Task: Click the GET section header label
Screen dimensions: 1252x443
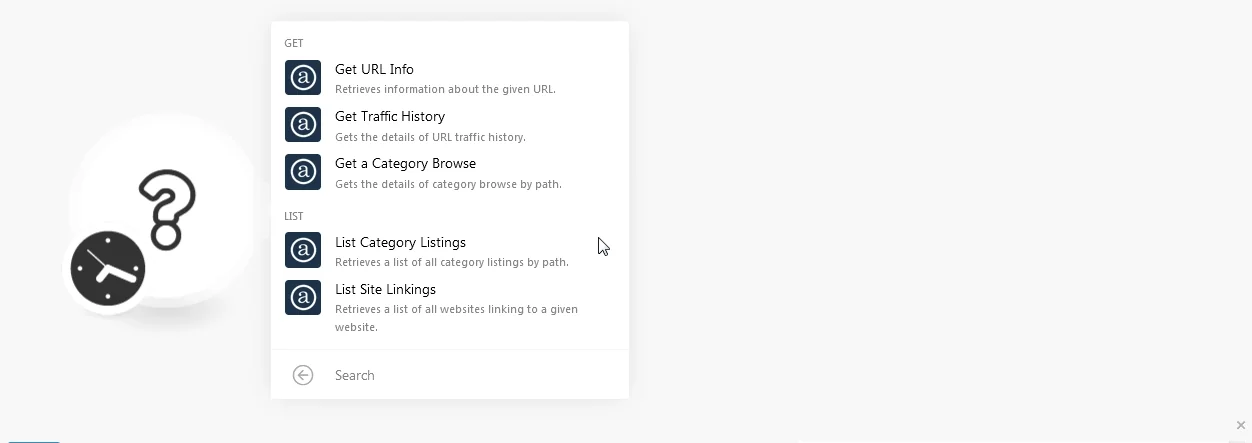Action: 294,43
